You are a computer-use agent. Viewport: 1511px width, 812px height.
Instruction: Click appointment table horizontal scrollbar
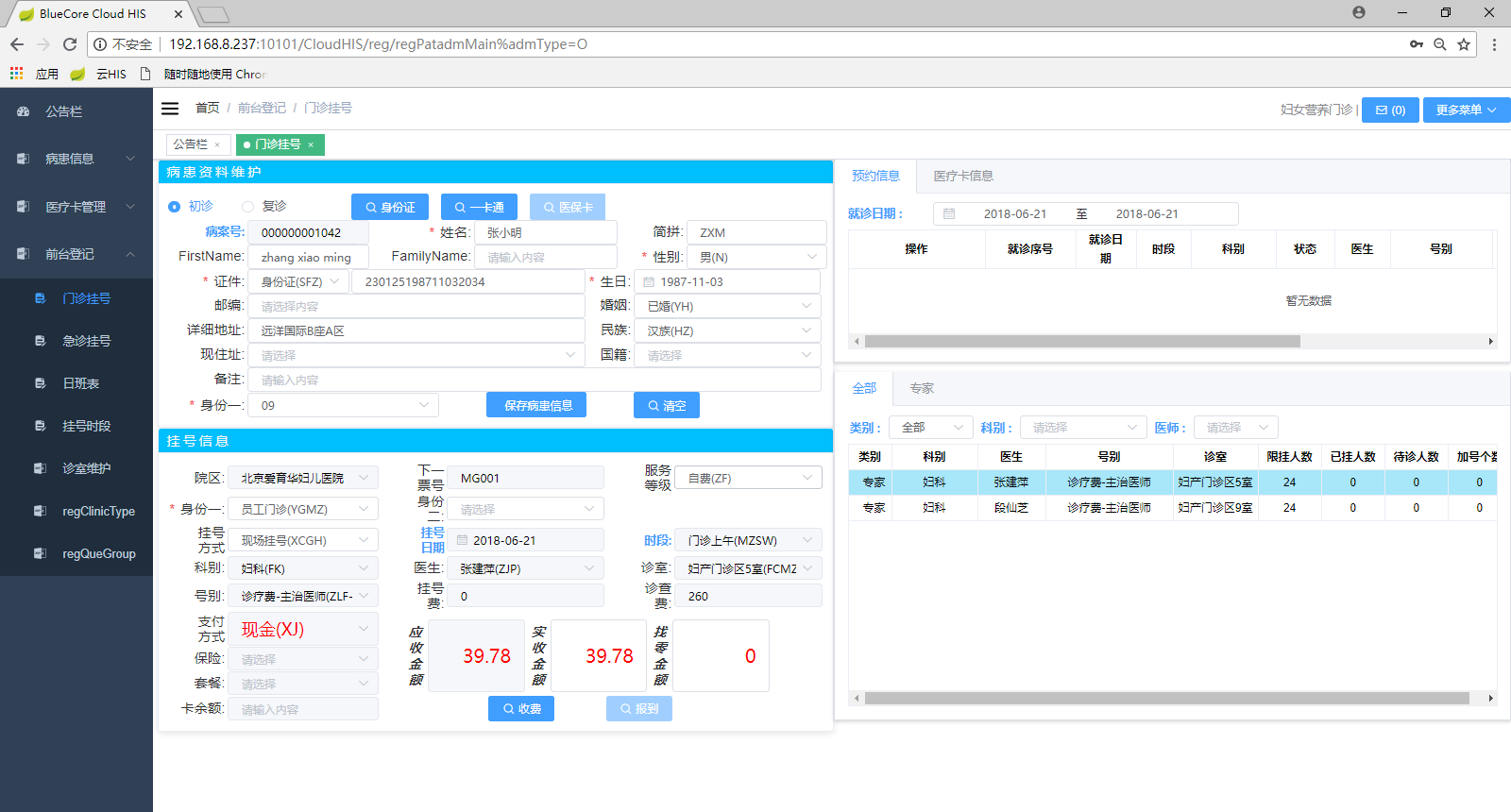1082,342
